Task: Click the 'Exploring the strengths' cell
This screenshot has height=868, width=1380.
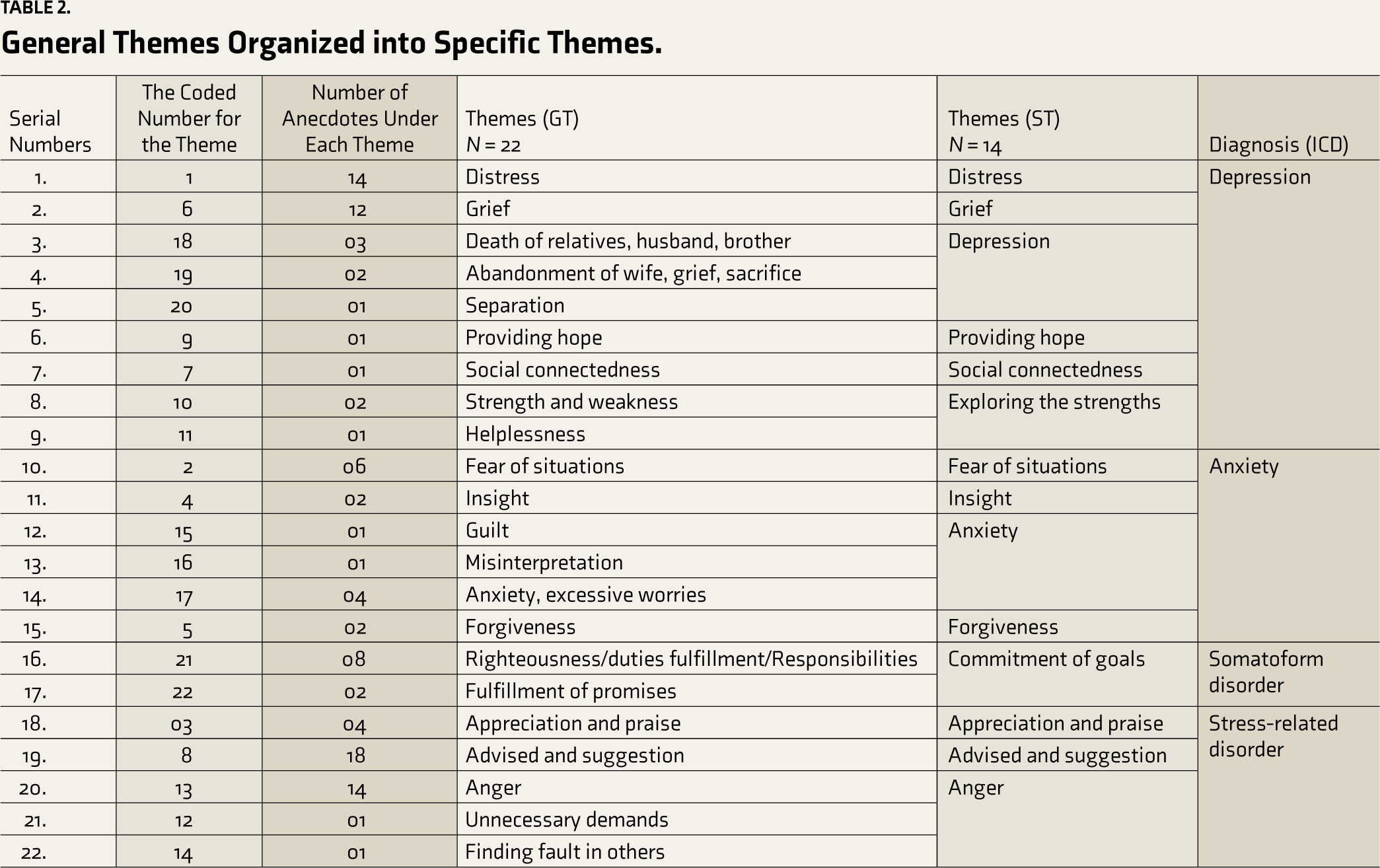Action: 1054,402
